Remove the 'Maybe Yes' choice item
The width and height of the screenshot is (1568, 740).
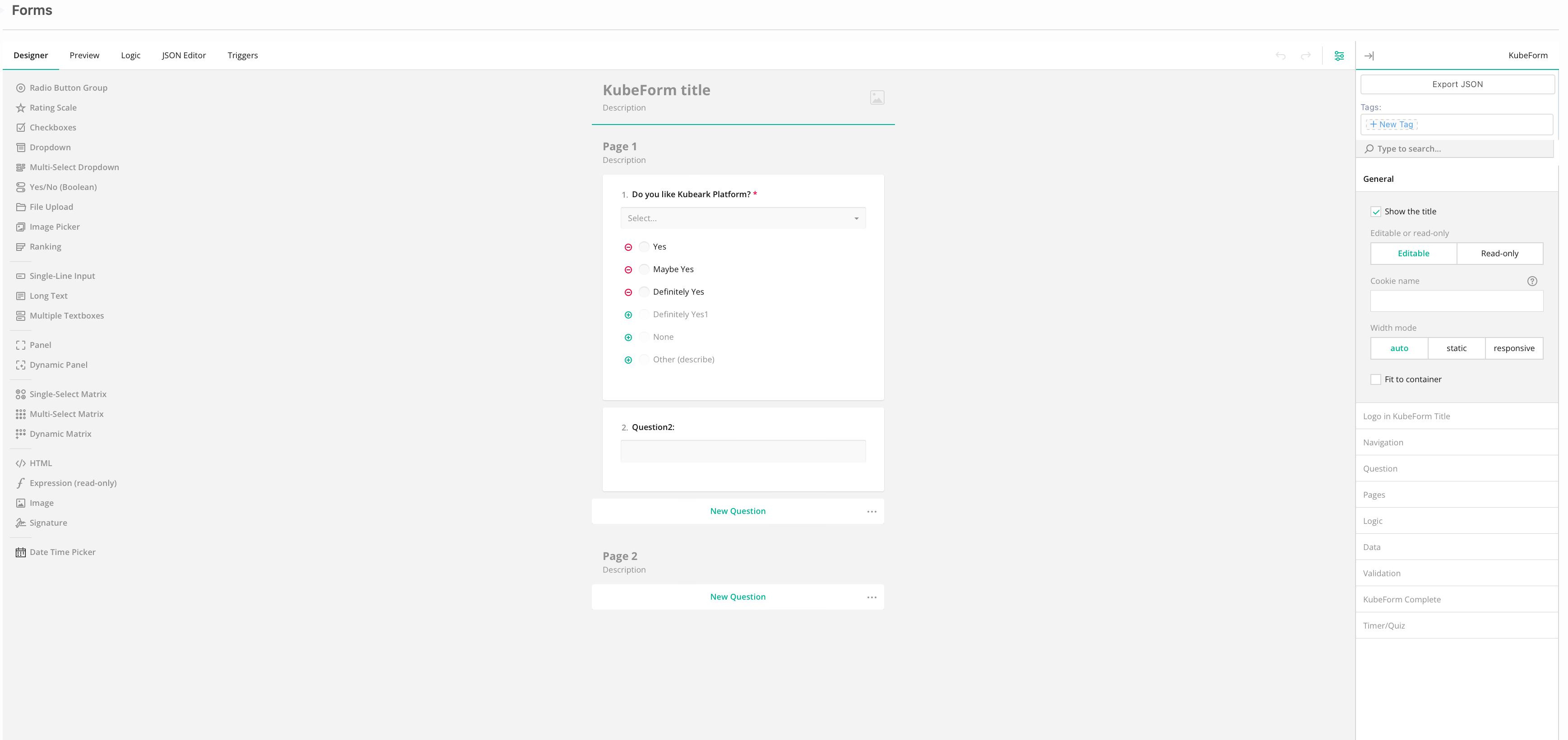628,270
